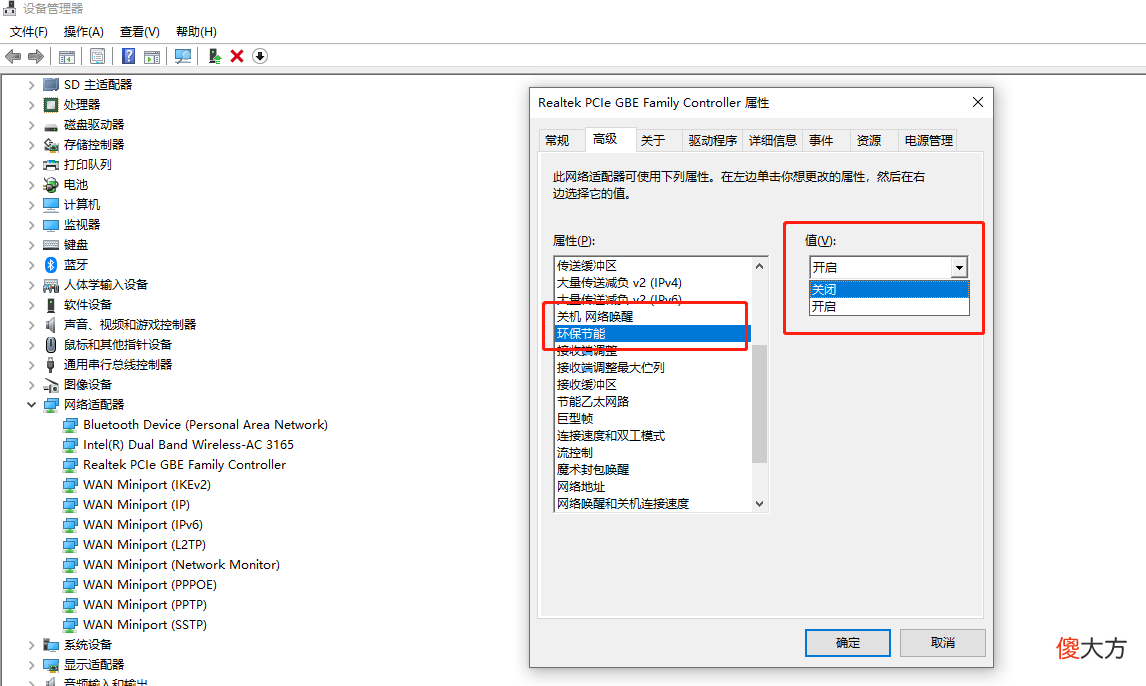
Task: Select Realtek PCIe GBE Family Controller tree item
Action: pos(184,465)
